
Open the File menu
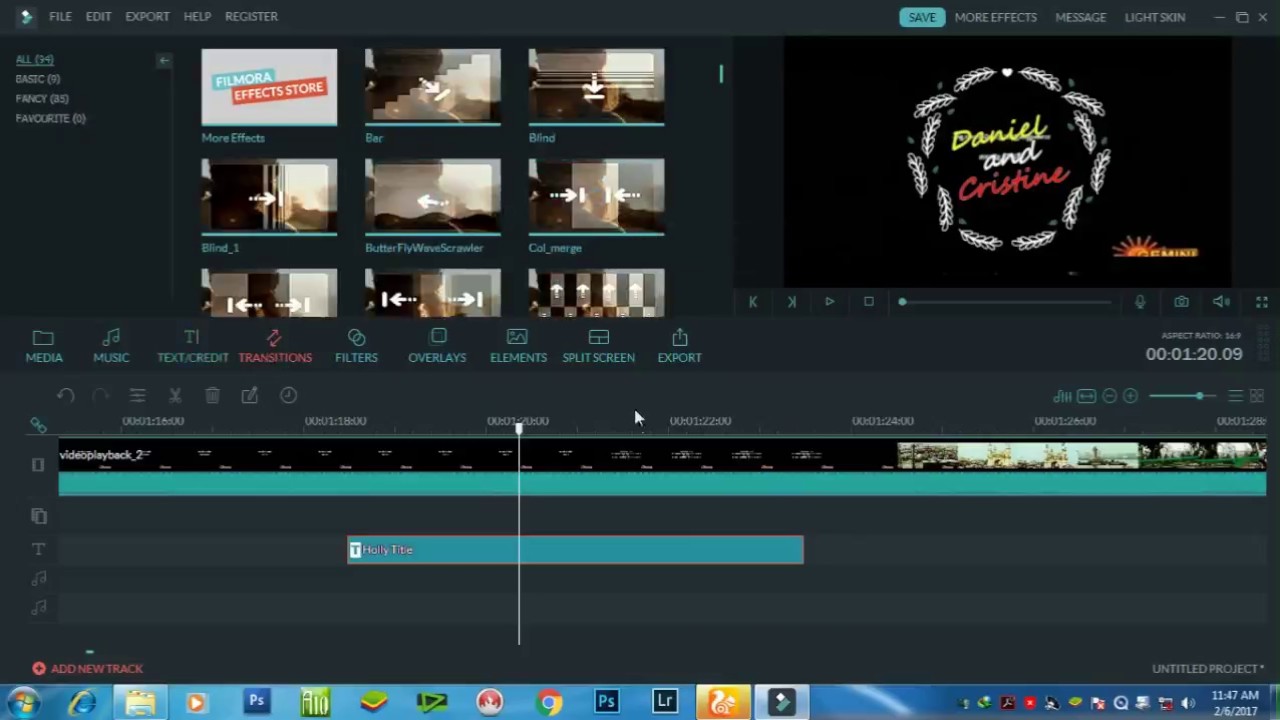pyautogui.click(x=60, y=17)
